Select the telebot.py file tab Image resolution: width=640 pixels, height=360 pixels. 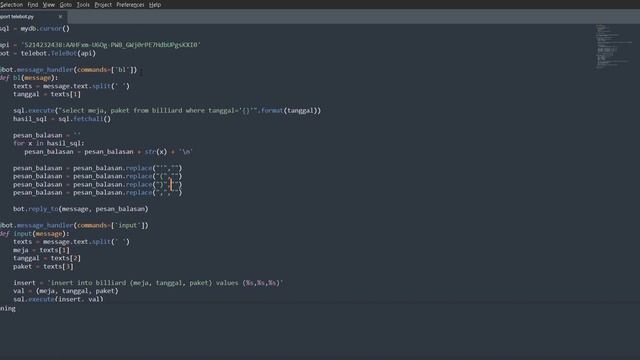click(33, 17)
